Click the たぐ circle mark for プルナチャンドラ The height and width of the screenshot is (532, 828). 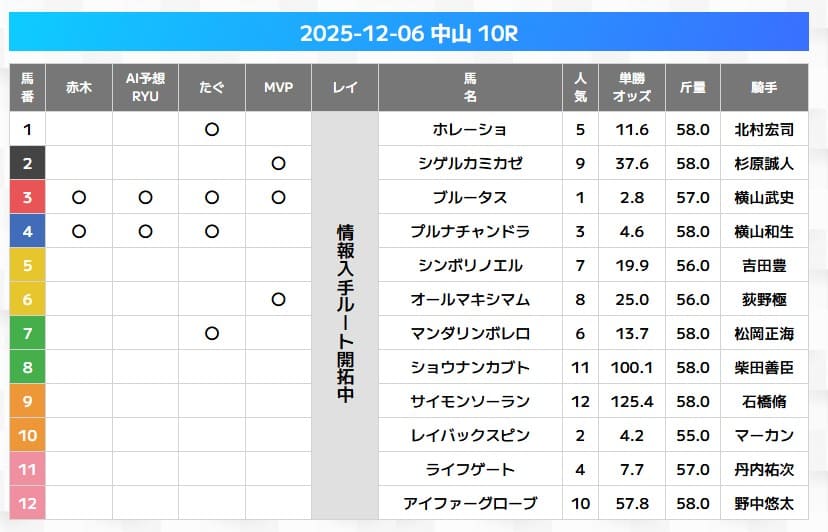(212, 231)
